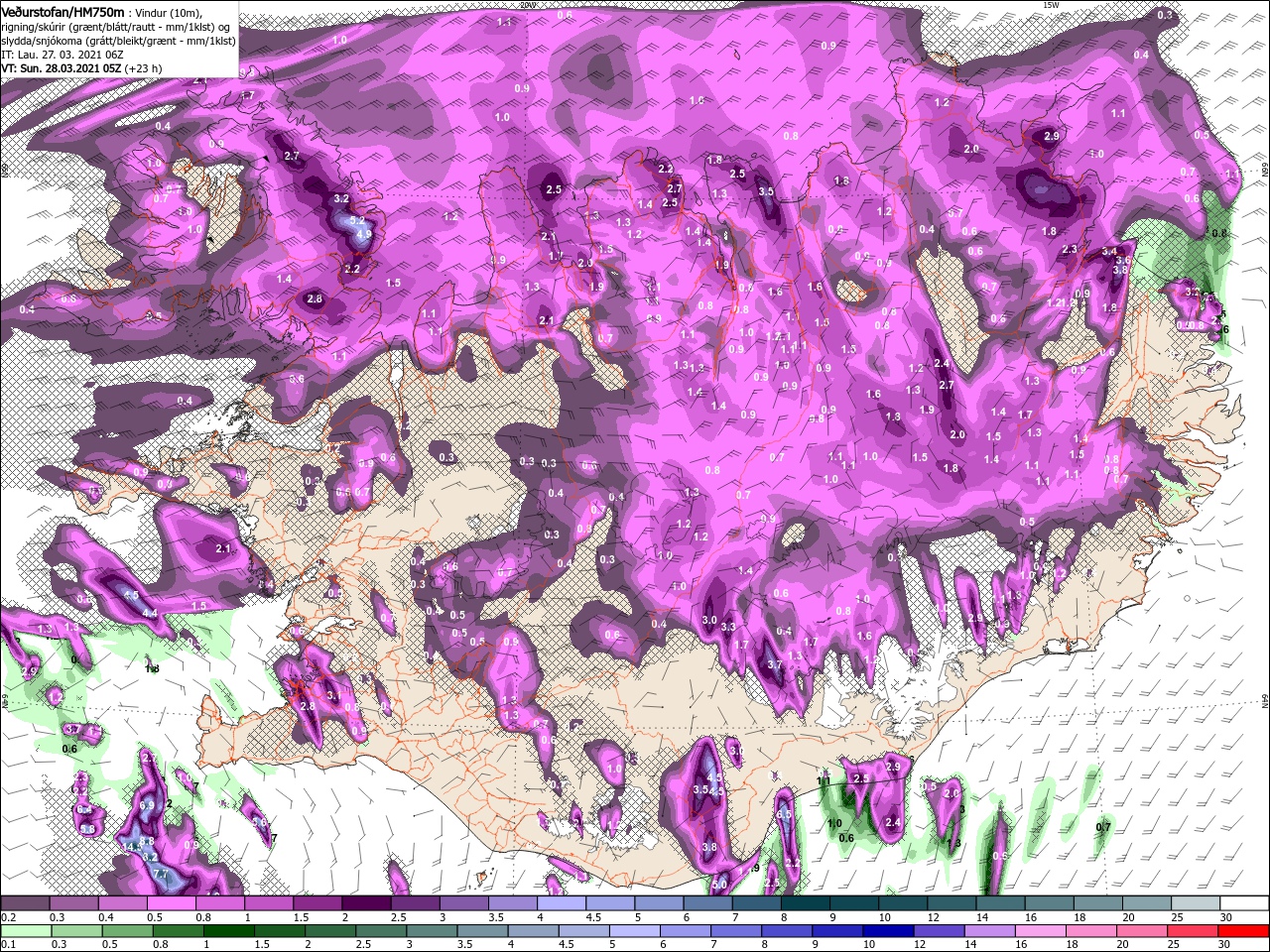Click top legend swatch starting at 0.2
Screen dimensions: 1270x952
coord(25,904)
